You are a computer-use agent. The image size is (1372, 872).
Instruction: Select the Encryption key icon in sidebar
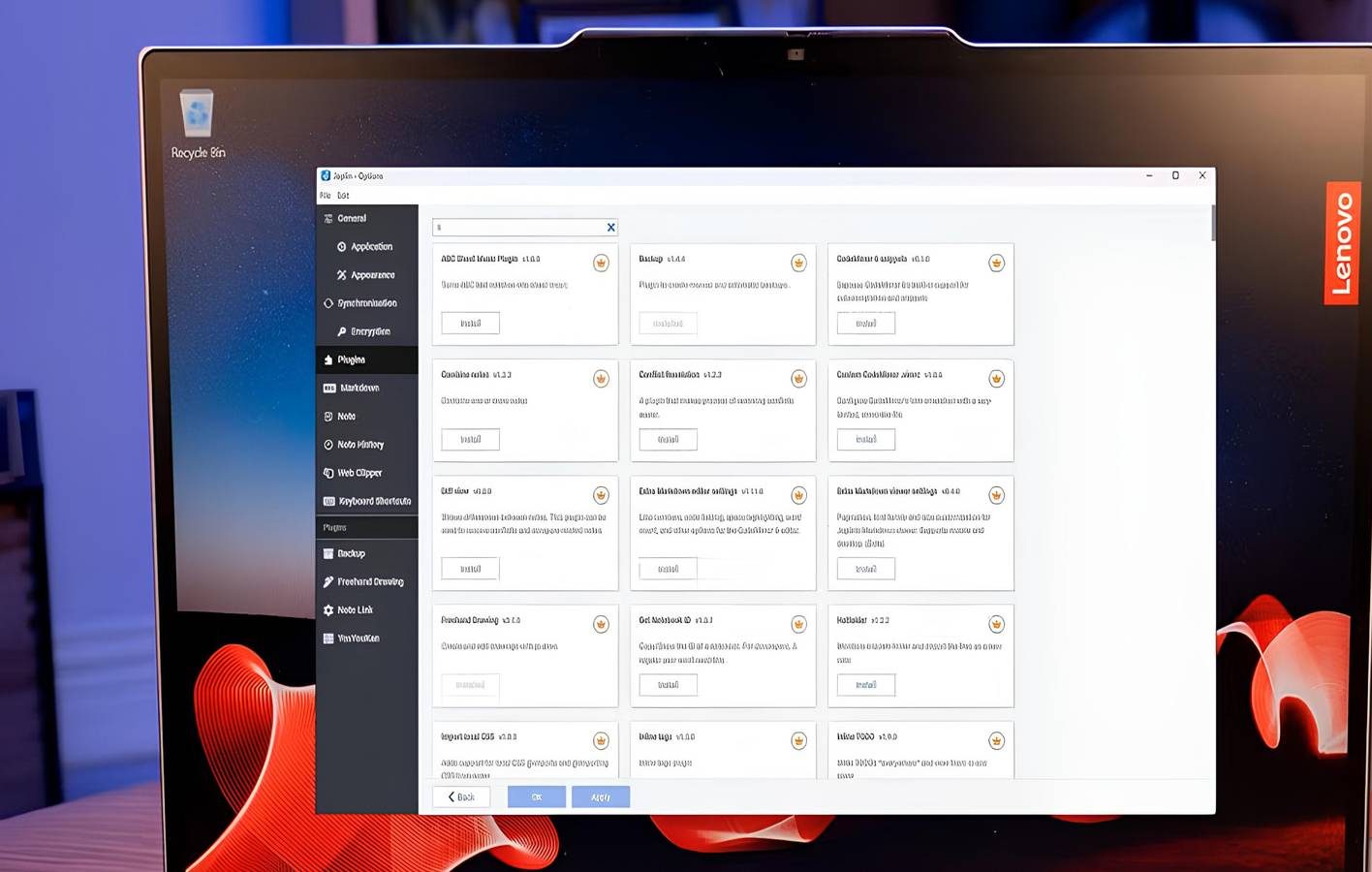[x=342, y=331]
